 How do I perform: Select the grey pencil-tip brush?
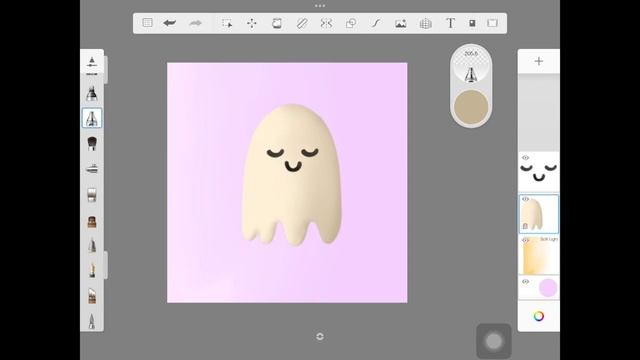point(92,245)
